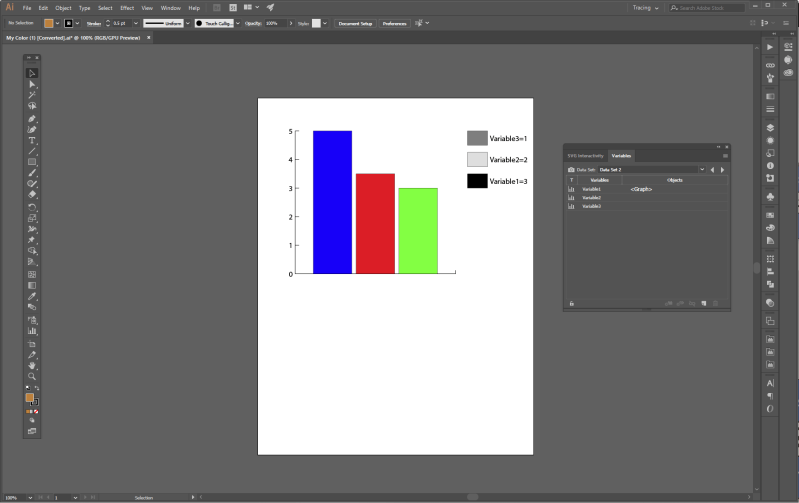Select the Type tool
The width and height of the screenshot is (799, 503).
[32, 140]
